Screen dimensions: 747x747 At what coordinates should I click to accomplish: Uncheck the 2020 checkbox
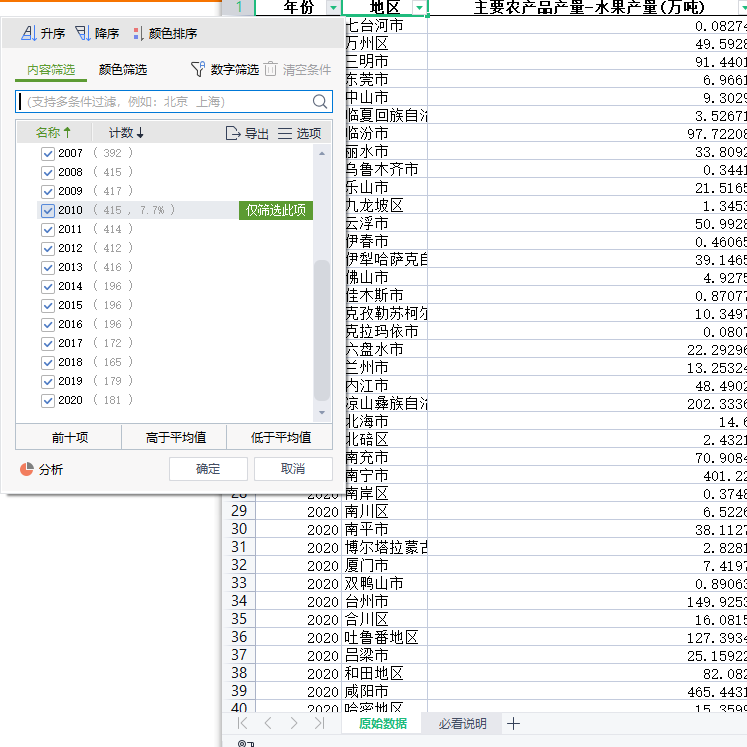48,401
